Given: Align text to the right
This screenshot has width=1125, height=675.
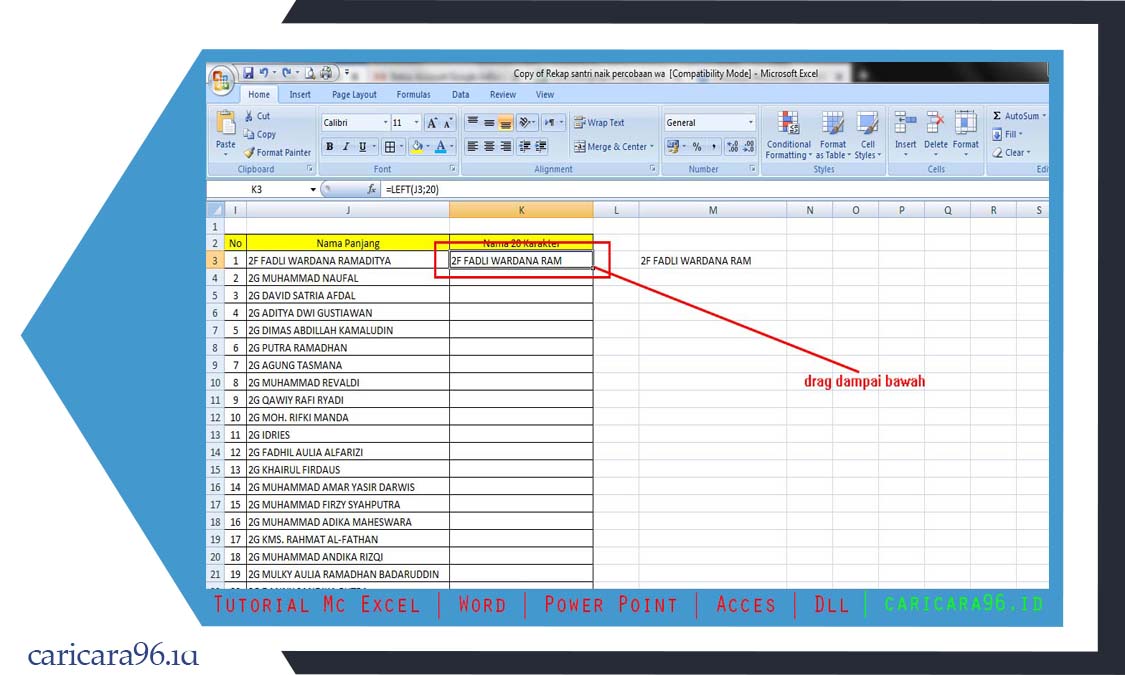Looking at the screenshot, I should click(x=505, y=147).
